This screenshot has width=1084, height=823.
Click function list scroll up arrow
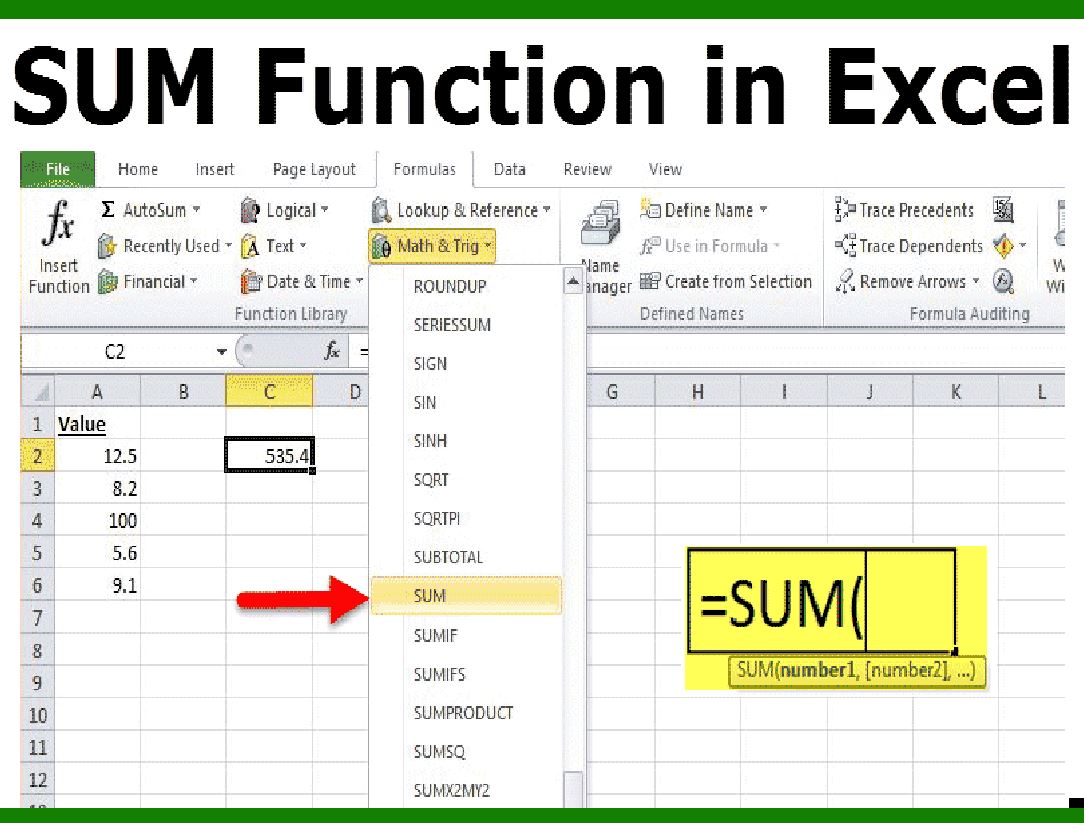coord(573,281)
